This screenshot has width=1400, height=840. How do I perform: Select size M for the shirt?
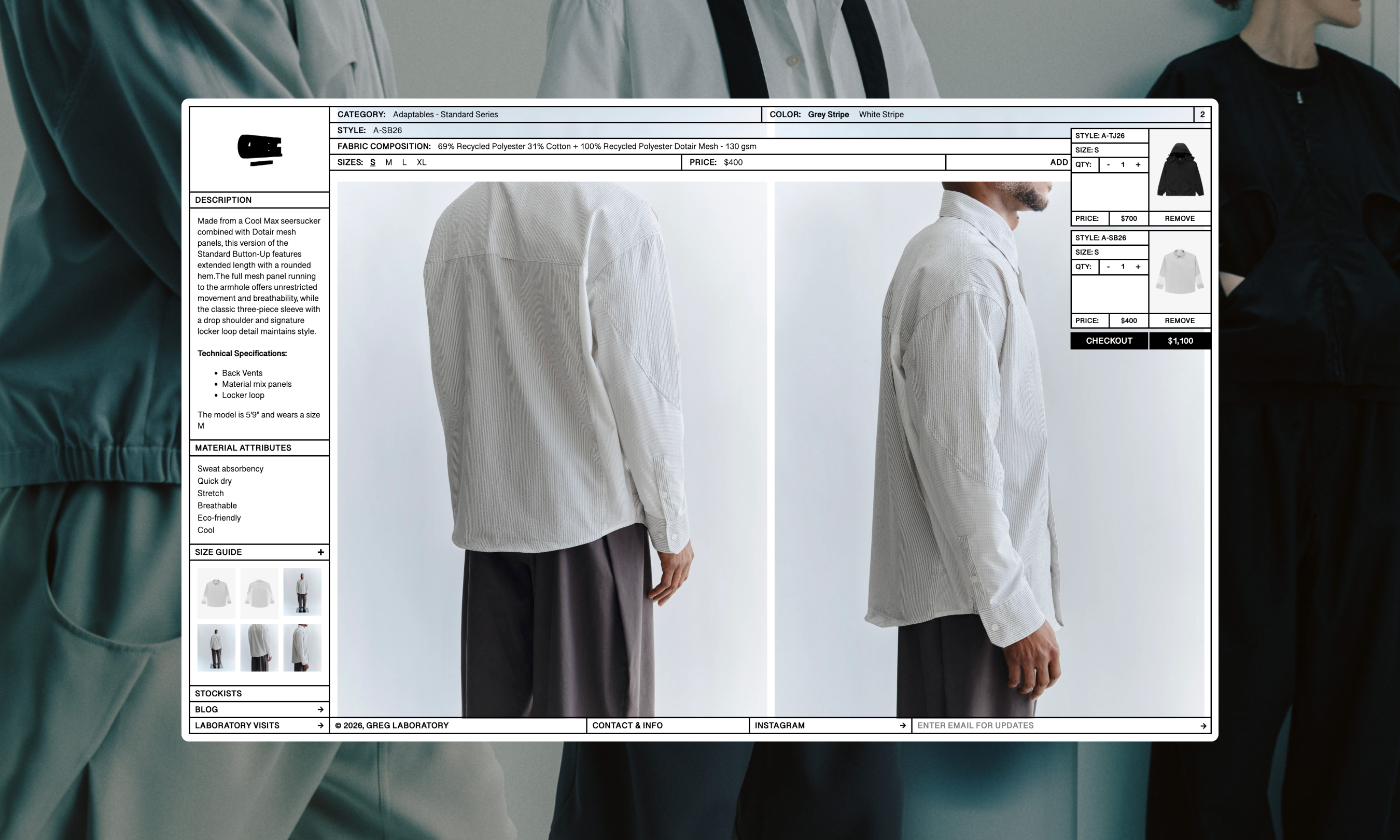388,162
